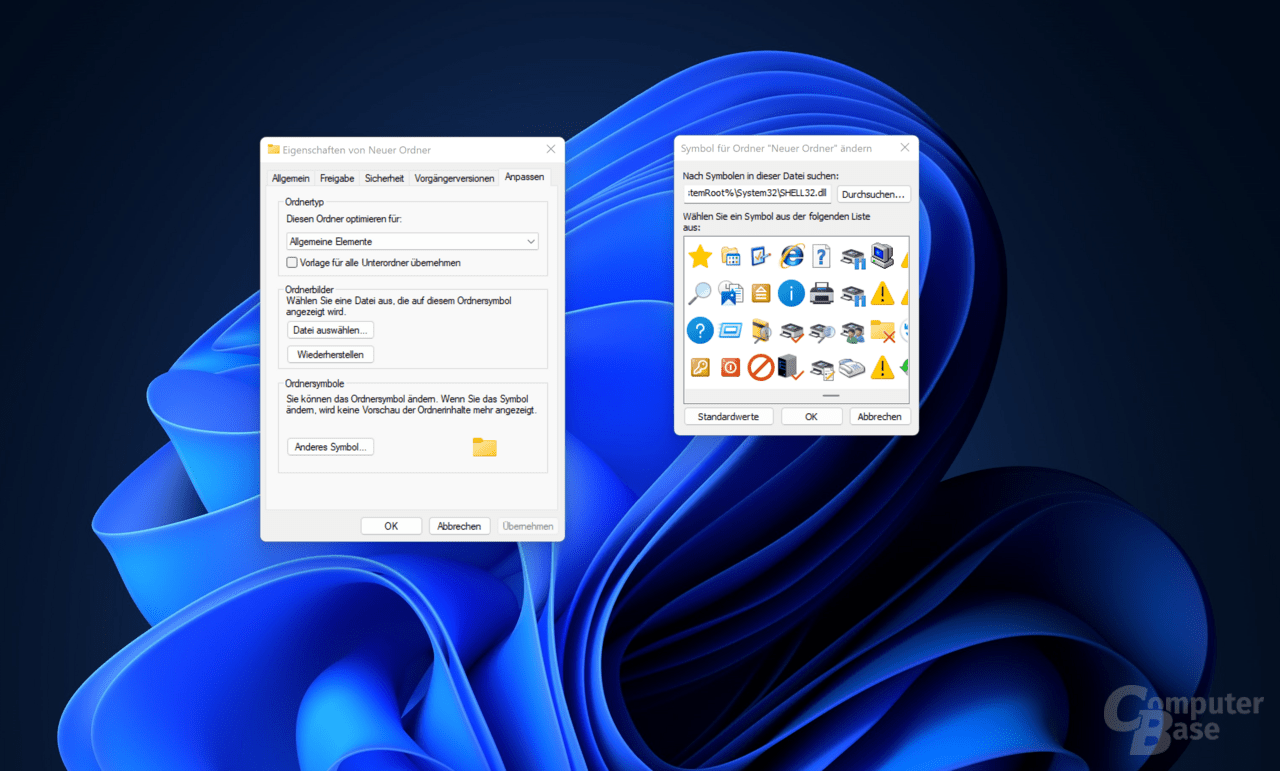1280x771 pixels.
Task: Open the Vorgängerversionen tab
Action: click(x=454, y=178)
